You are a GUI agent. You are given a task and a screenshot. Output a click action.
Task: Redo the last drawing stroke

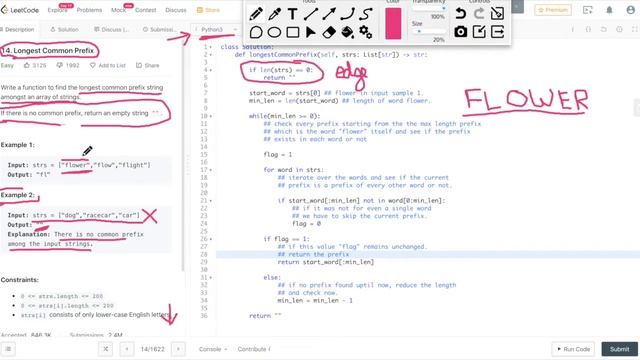tap(479, 13)
